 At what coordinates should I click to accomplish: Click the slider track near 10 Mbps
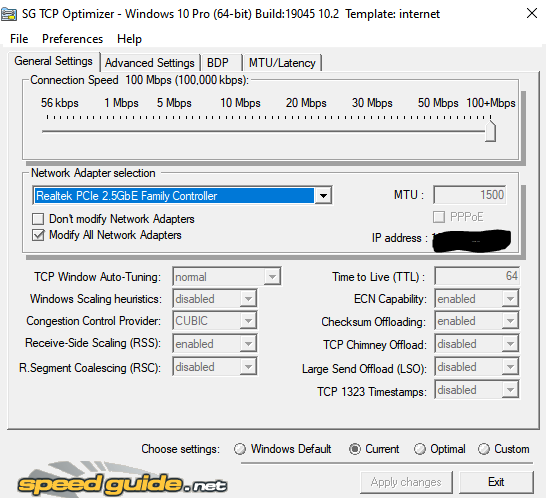click(240, 131)
